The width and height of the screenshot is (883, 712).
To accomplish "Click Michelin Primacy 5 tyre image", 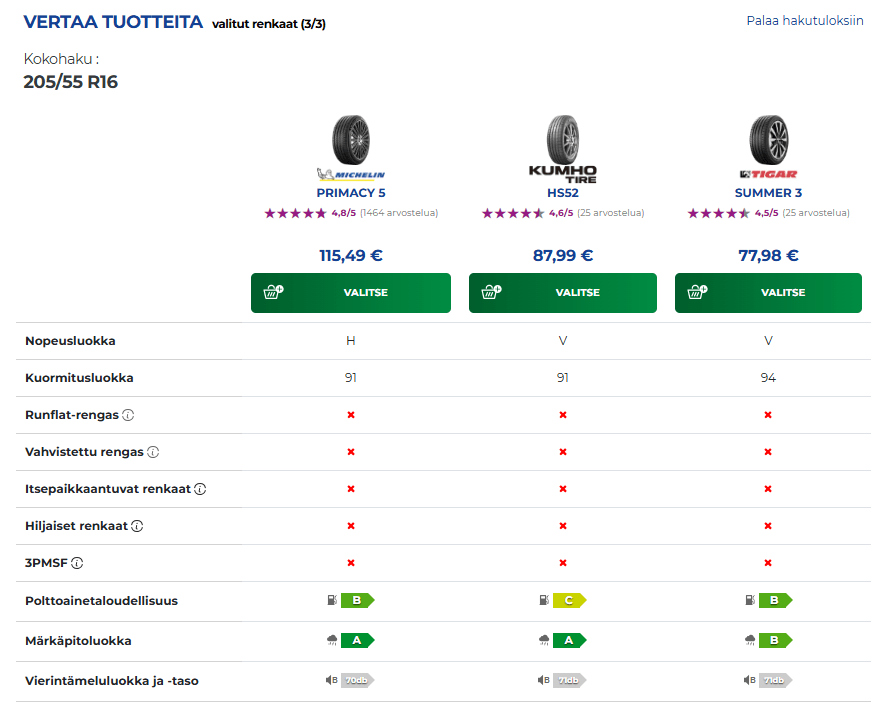I will pyautogui.click(x=351, y=140).
